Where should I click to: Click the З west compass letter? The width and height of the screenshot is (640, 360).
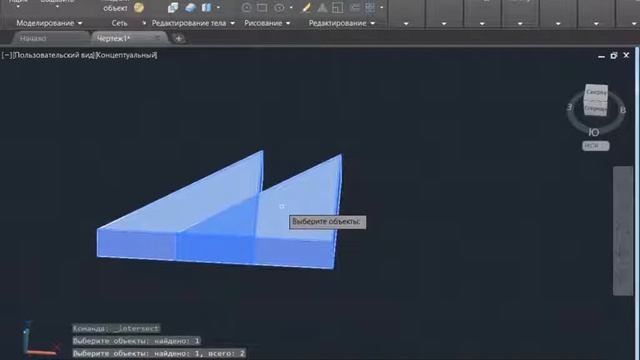click(570, 107)
